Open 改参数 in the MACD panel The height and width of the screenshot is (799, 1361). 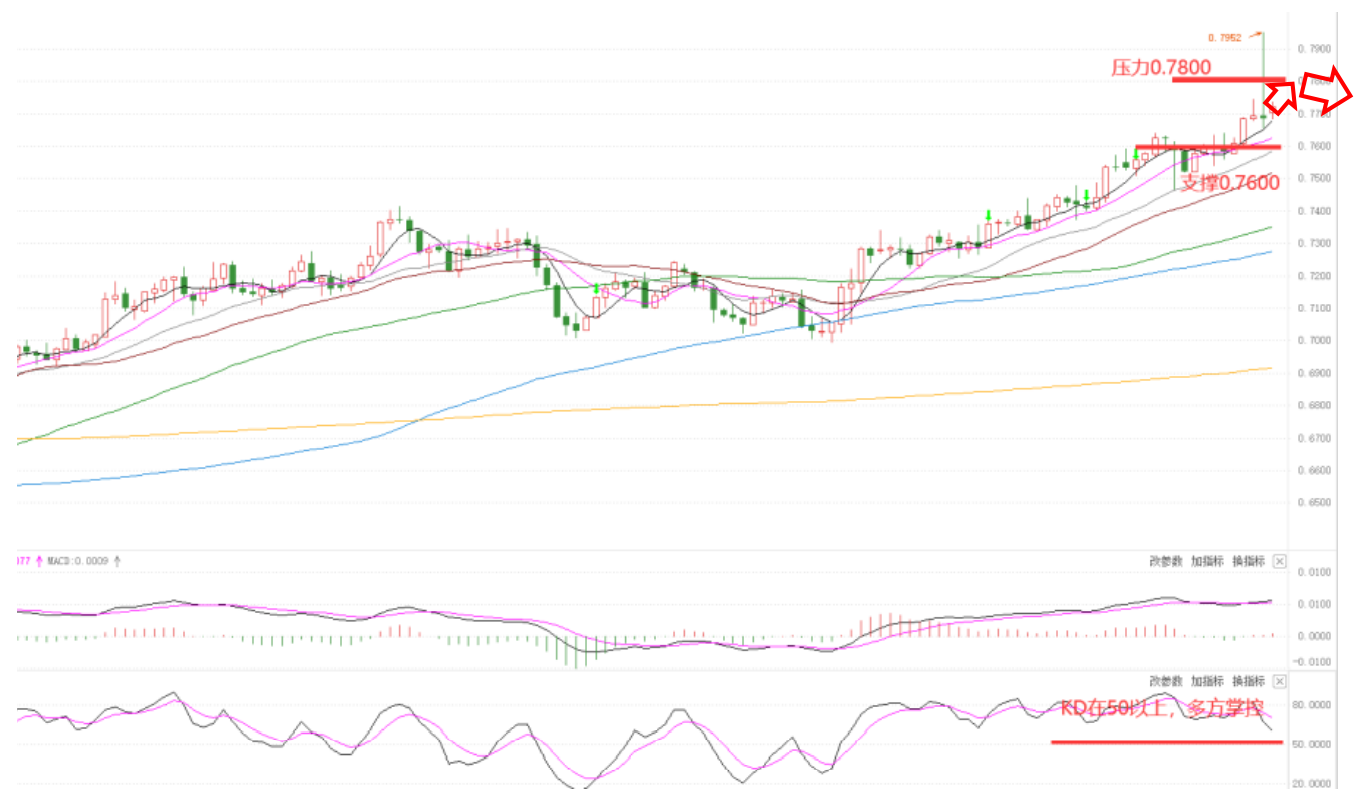[1166, 561]
